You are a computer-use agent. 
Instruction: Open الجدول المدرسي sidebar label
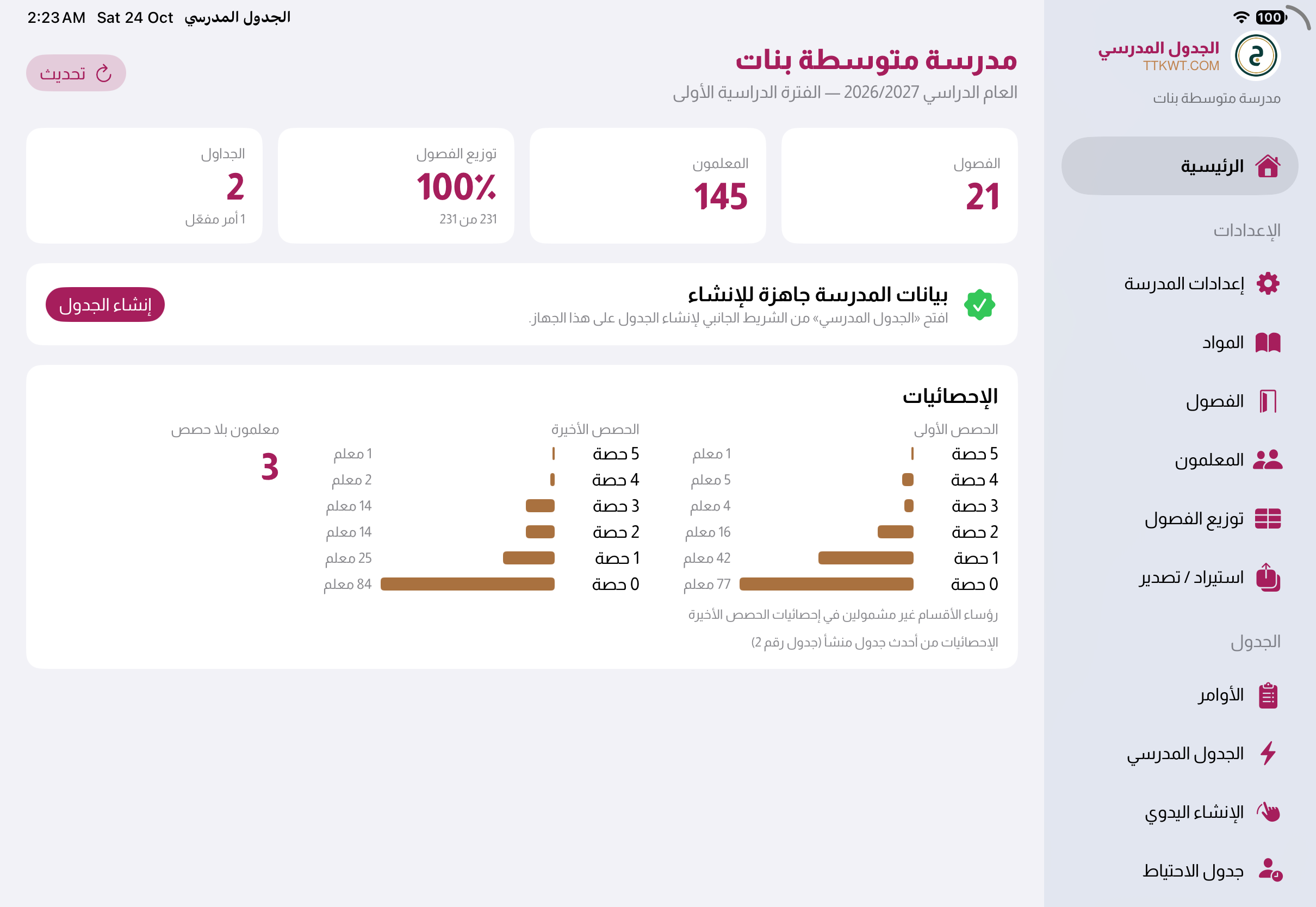pyautogui.click(x=1185, y=754)
